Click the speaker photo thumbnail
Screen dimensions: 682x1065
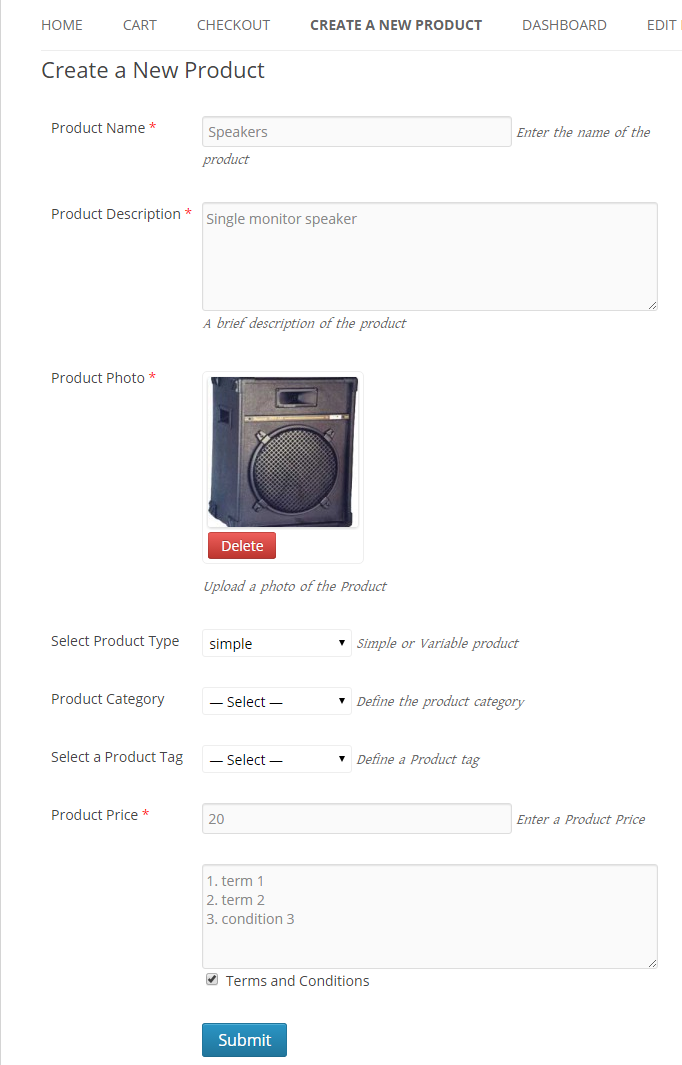[x=281, y=450]
